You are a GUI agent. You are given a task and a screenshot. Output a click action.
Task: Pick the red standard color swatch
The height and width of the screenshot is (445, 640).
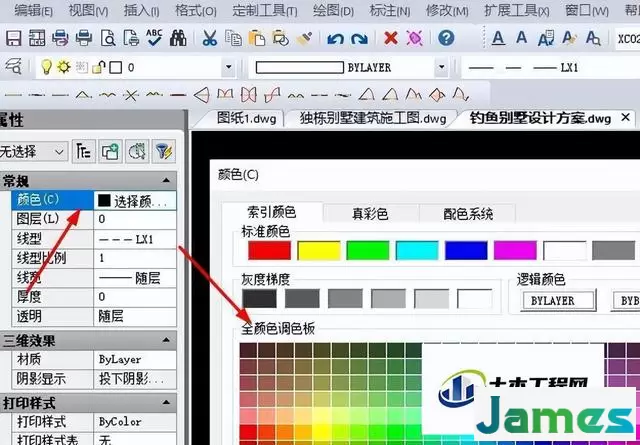click(269, 250)
